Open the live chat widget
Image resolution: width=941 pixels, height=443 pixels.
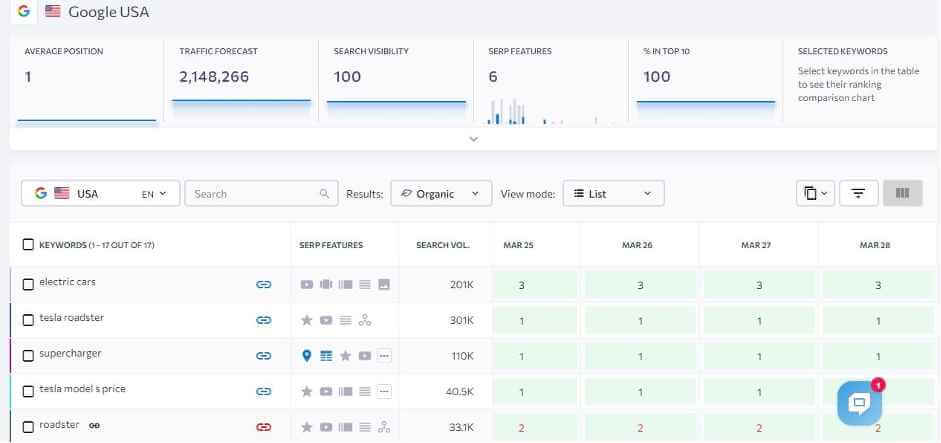[x=859, y=402]
